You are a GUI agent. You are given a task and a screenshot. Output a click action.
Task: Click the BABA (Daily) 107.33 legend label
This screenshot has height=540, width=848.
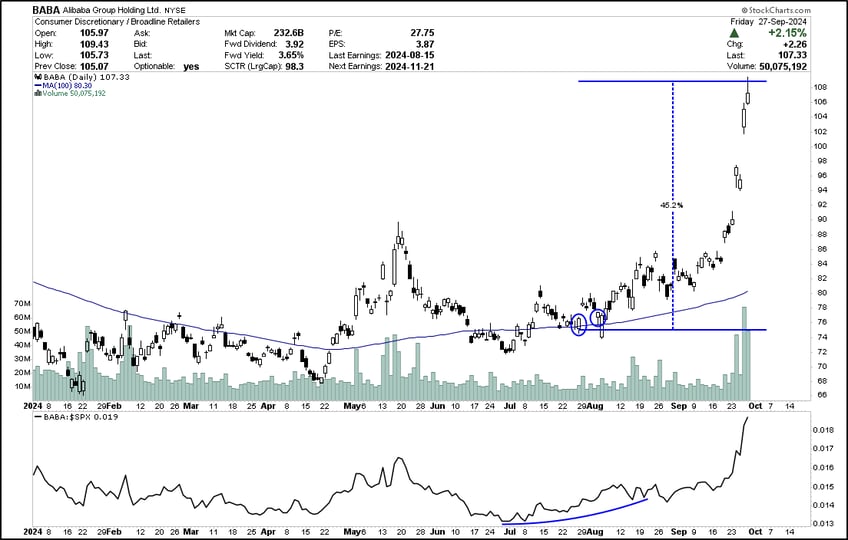click(87, 77)
